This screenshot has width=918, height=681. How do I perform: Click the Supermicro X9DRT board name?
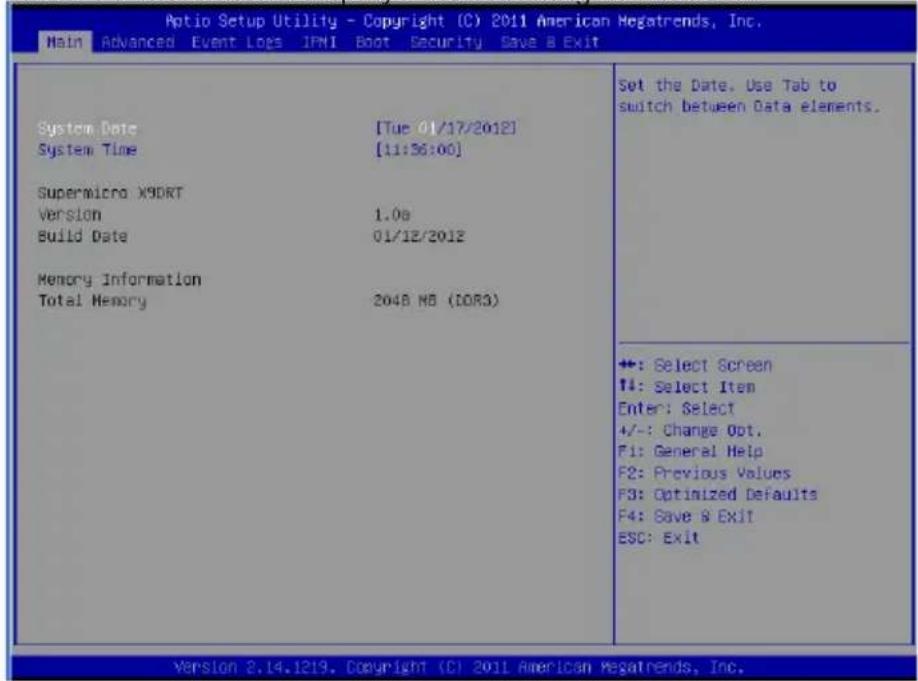pyautogui.click(x=110, y=193)
